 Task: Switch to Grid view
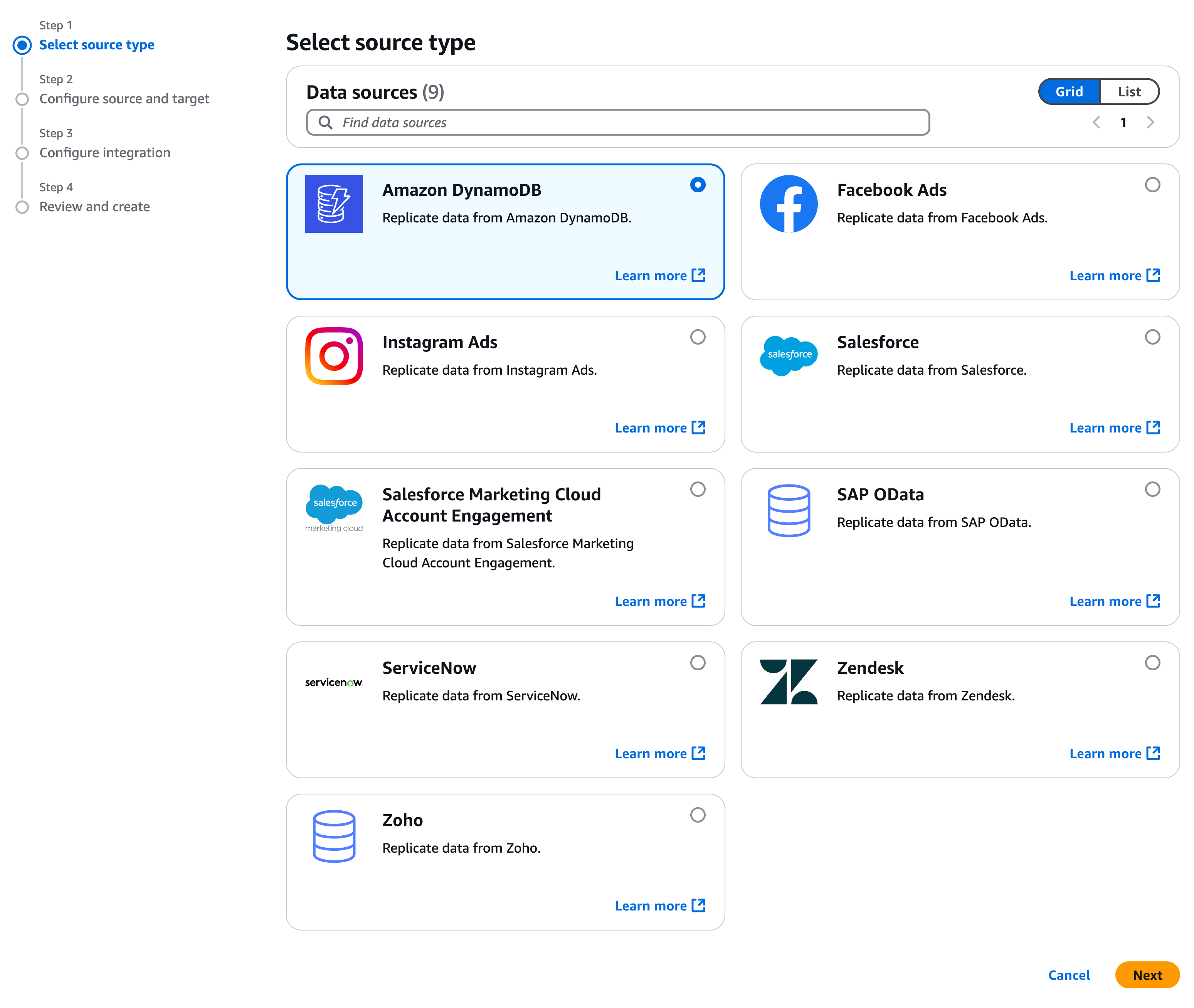pos(1069,91)
